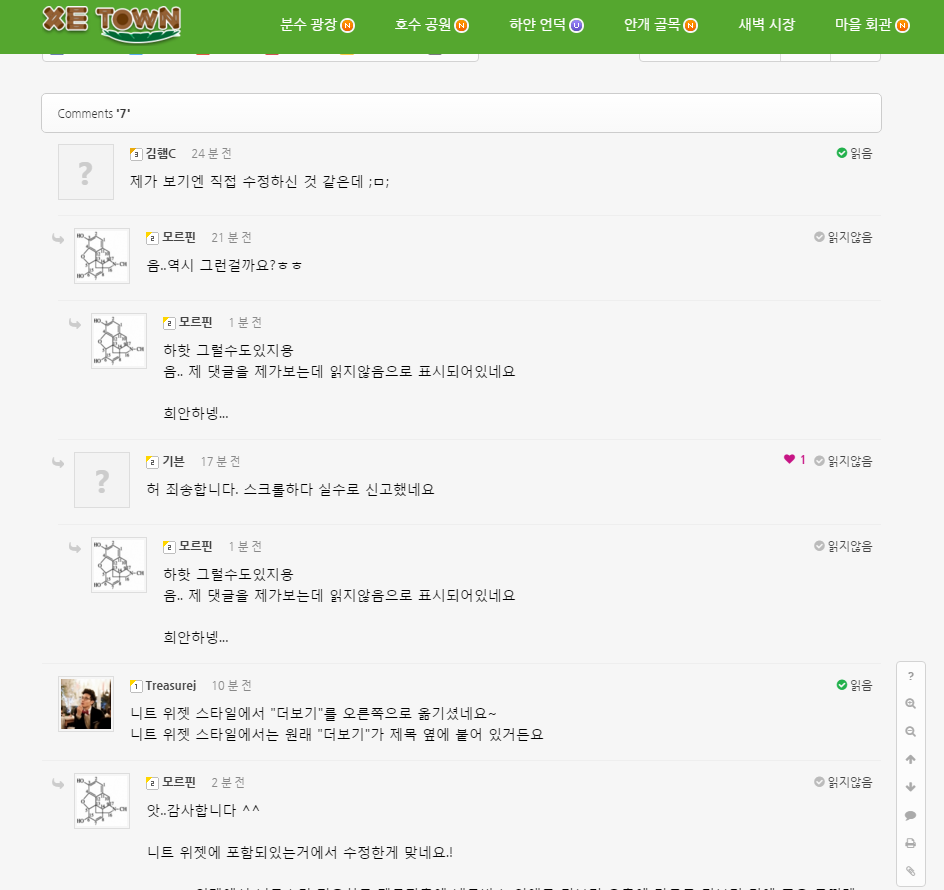The height and width of the screenshot is (890, 944).
Task: Open the 호수 공원 menu
Action: point(431,25)
